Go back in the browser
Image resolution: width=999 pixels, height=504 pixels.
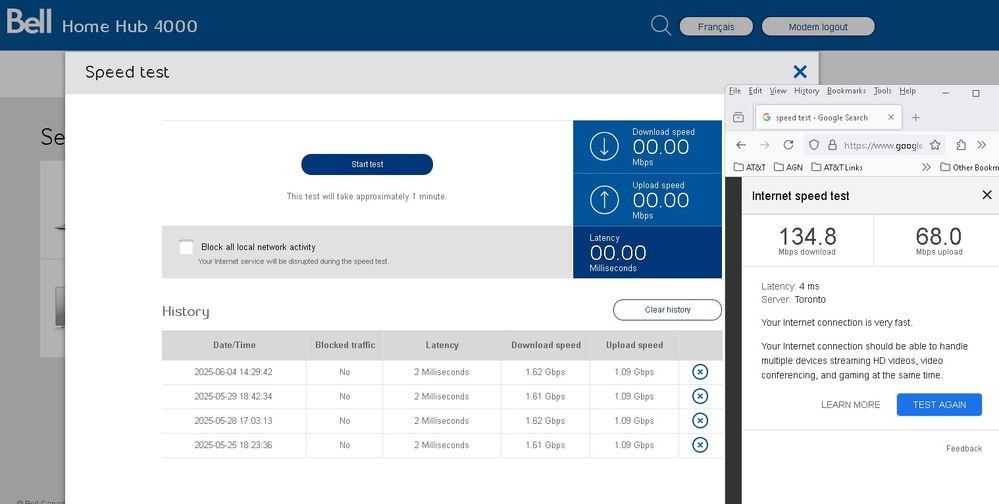click(x=740, y=145)
